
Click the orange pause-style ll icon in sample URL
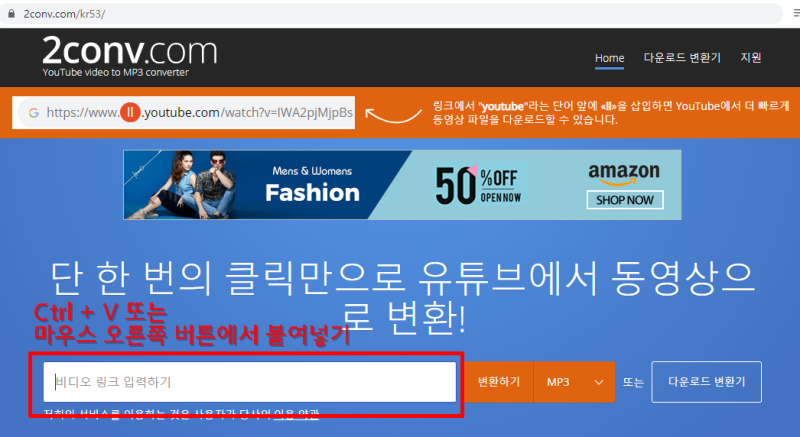(x=130, y=112)
